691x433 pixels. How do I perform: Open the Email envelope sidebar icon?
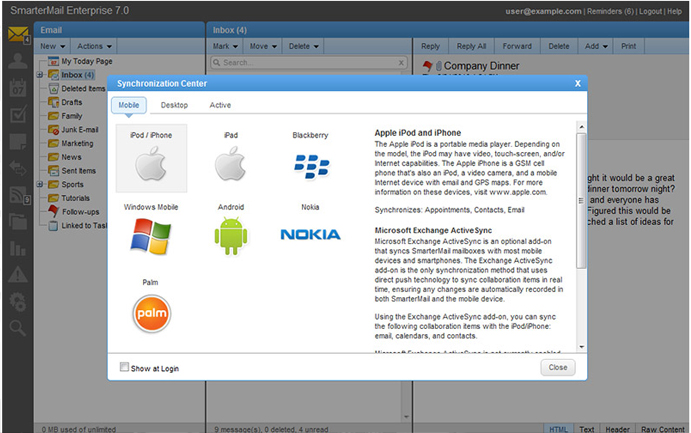18,34
